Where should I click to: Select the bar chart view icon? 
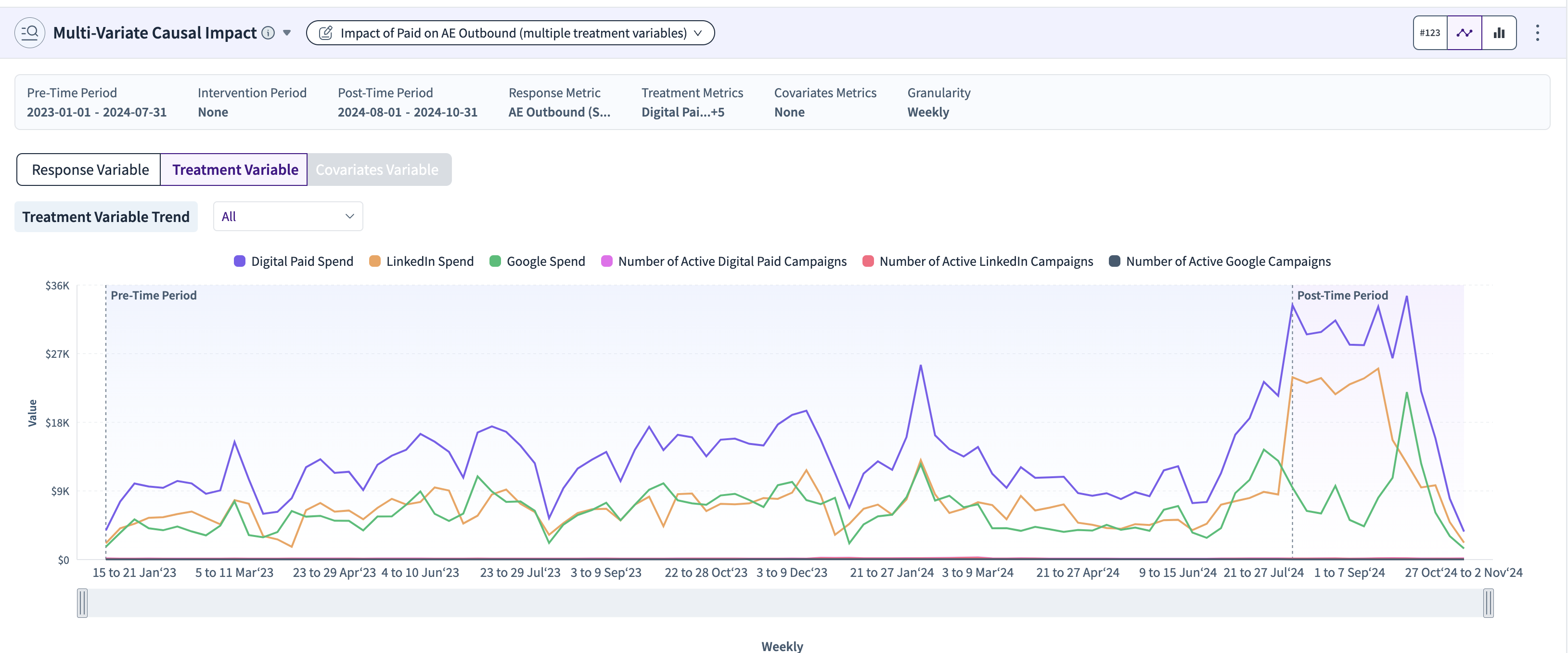1499,33
